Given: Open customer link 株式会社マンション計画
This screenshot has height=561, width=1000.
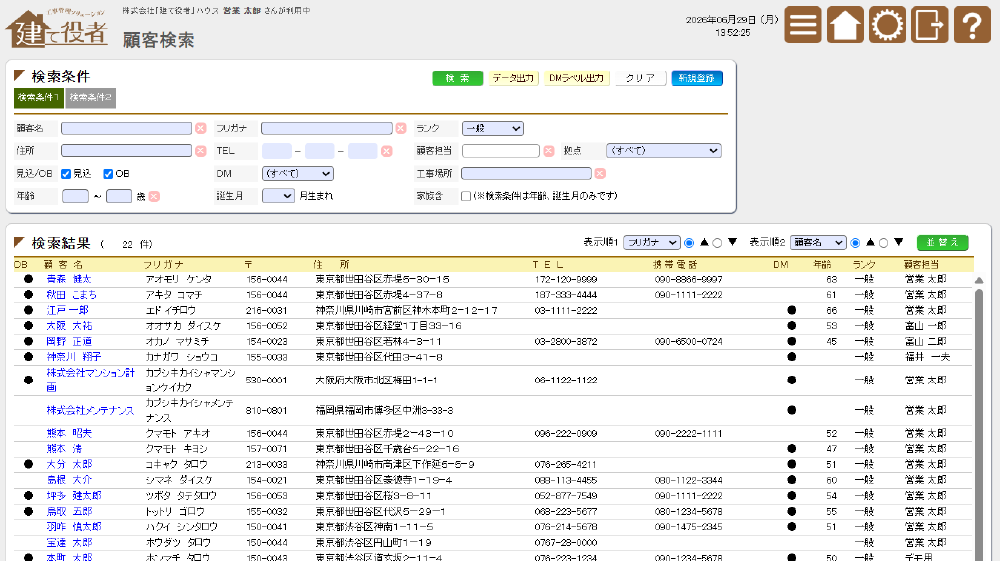Looking at the screenshot, I should pos(91,380).
